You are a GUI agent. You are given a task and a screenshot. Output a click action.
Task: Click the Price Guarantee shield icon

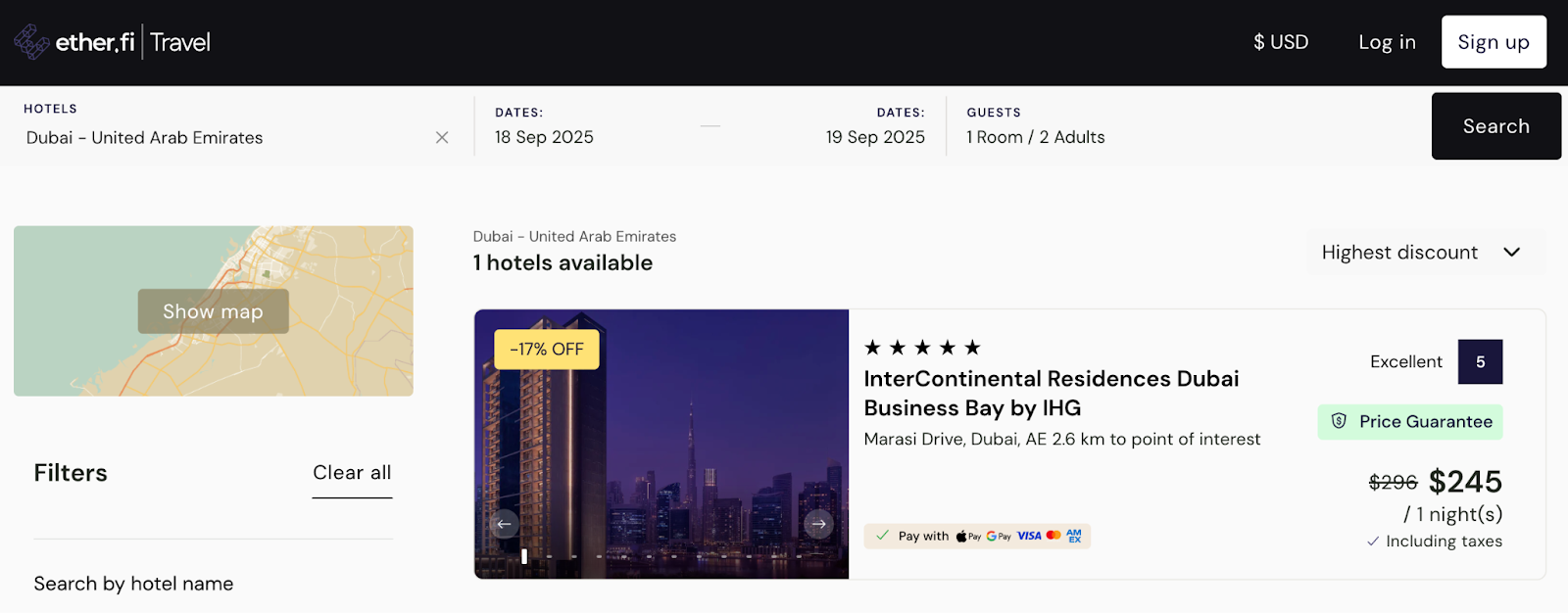point(1339,421)
